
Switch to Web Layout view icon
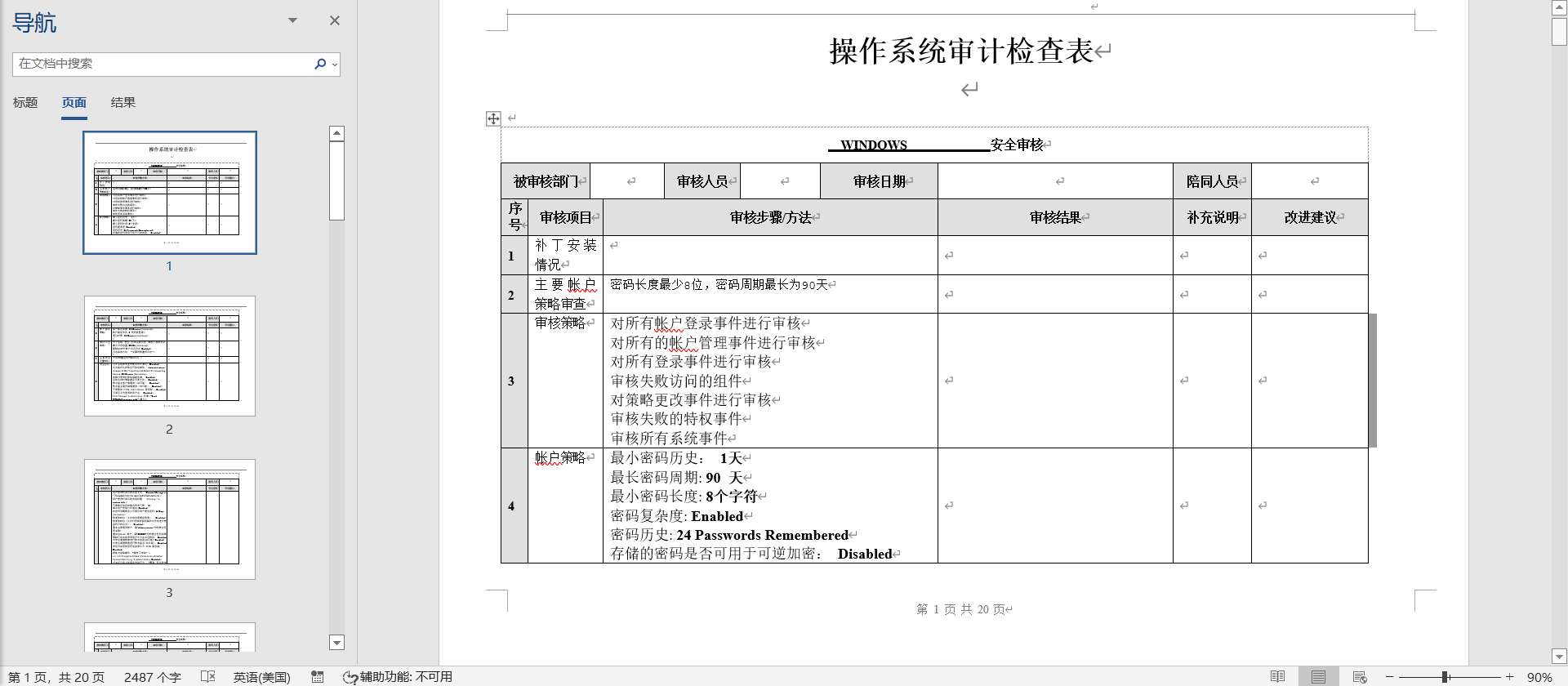1360,677
